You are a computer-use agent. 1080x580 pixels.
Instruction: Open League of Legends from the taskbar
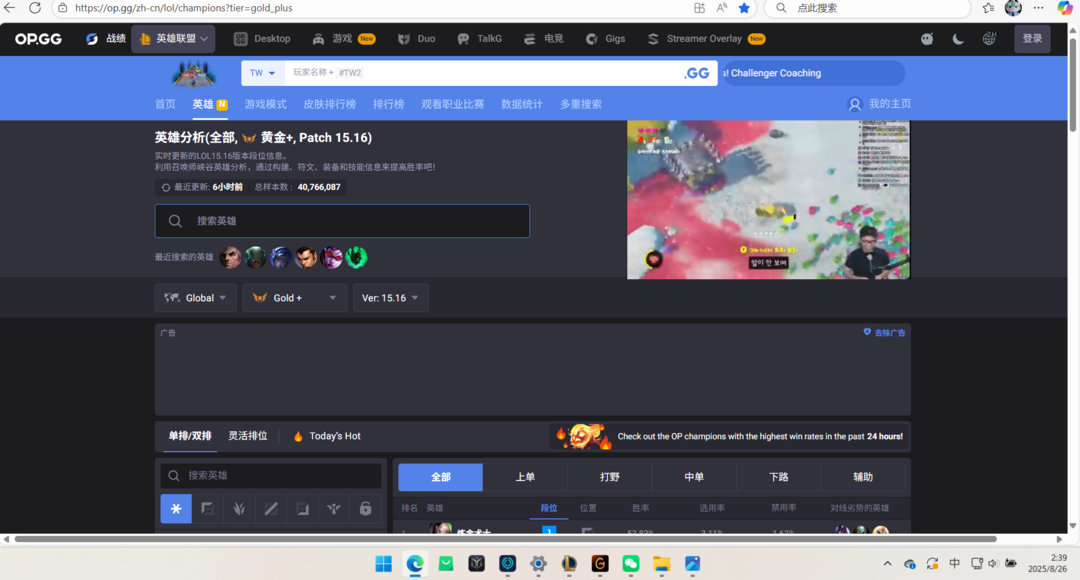569,564
